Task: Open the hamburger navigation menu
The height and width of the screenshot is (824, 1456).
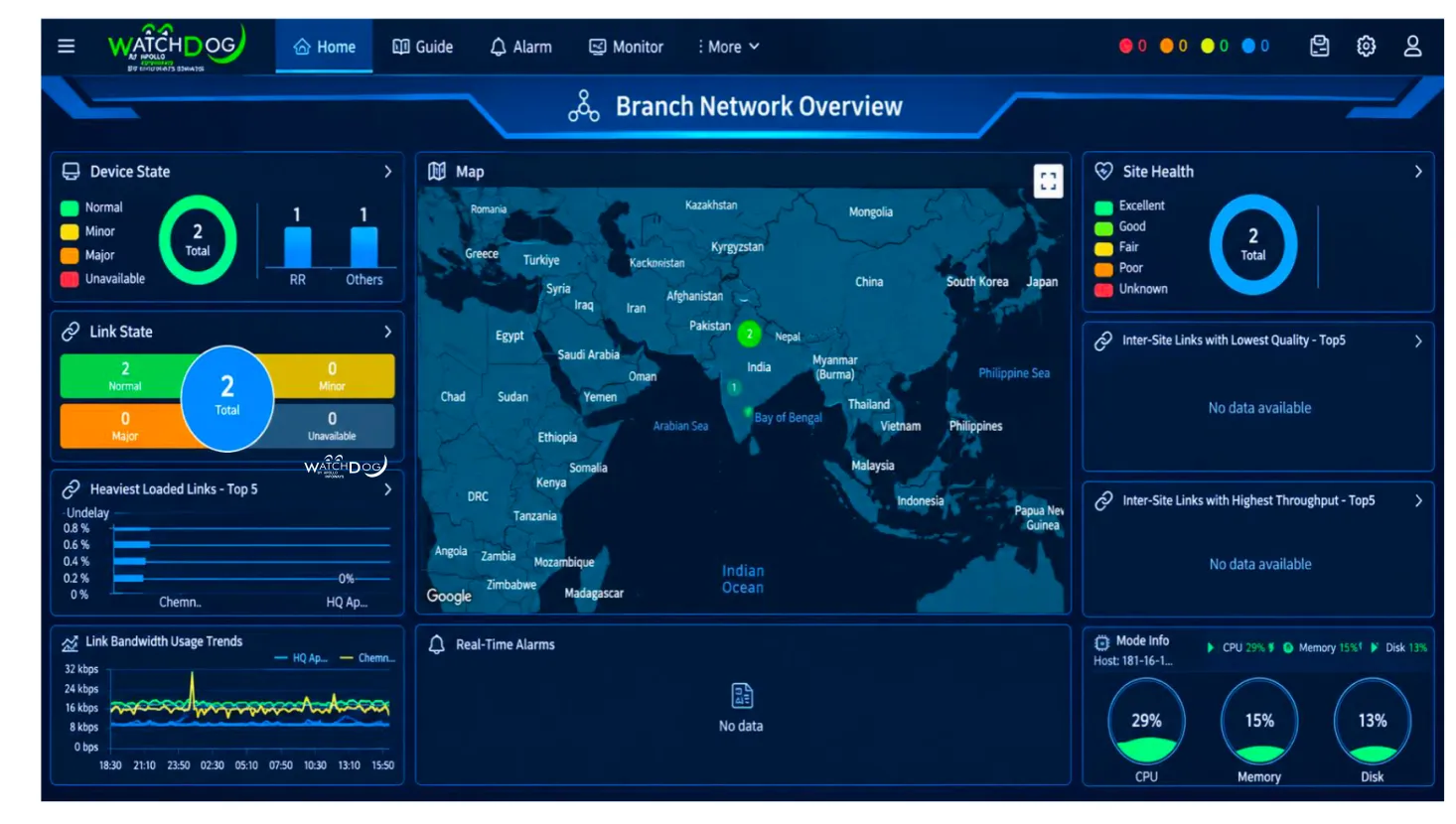Action: [67, 46]
